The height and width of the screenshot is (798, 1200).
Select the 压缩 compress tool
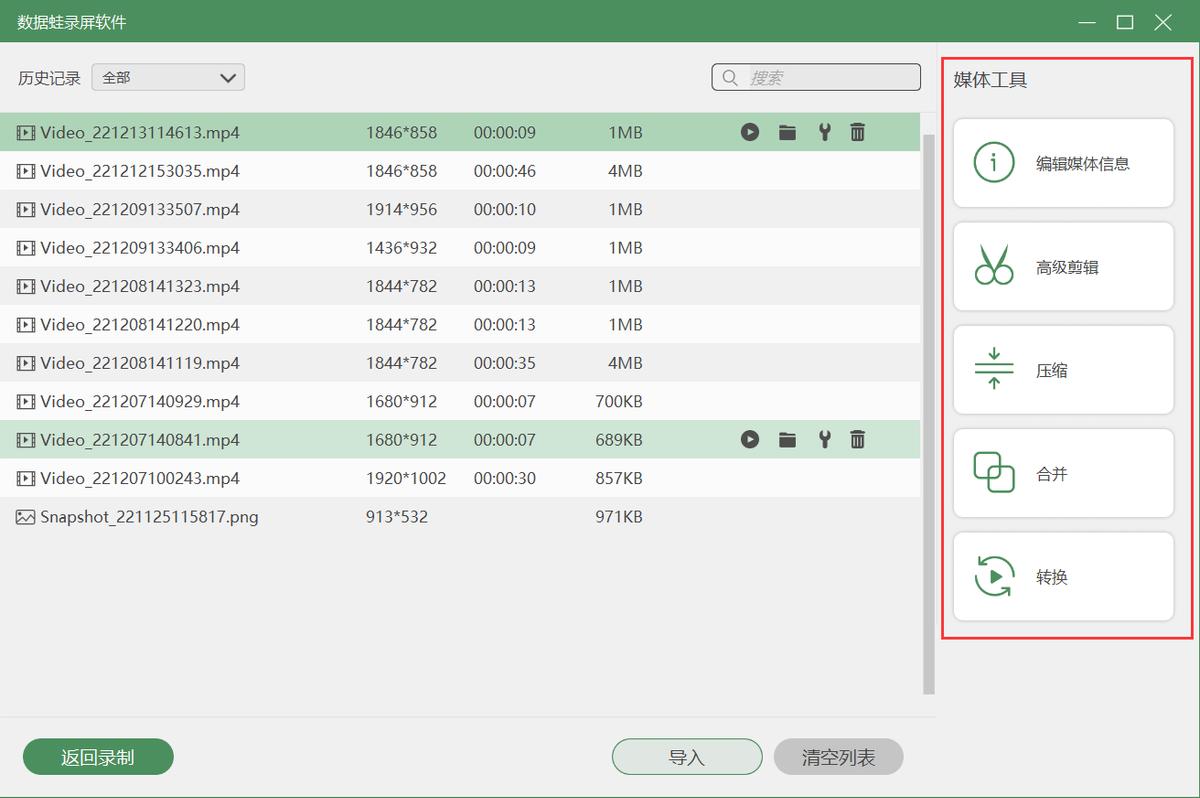[x=1063, y=370]
